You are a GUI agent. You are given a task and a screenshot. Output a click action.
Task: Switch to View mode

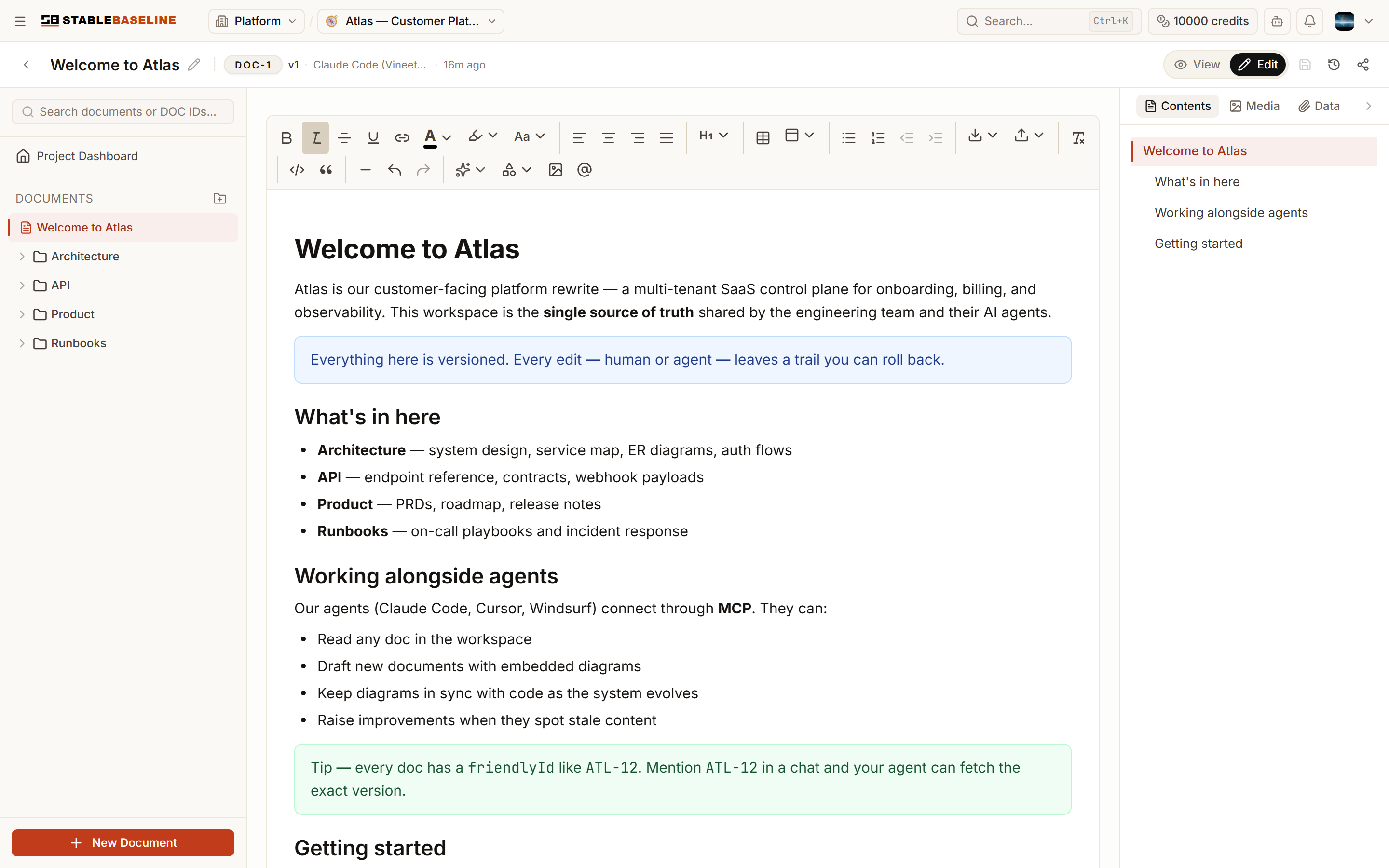pos(1197,65)
